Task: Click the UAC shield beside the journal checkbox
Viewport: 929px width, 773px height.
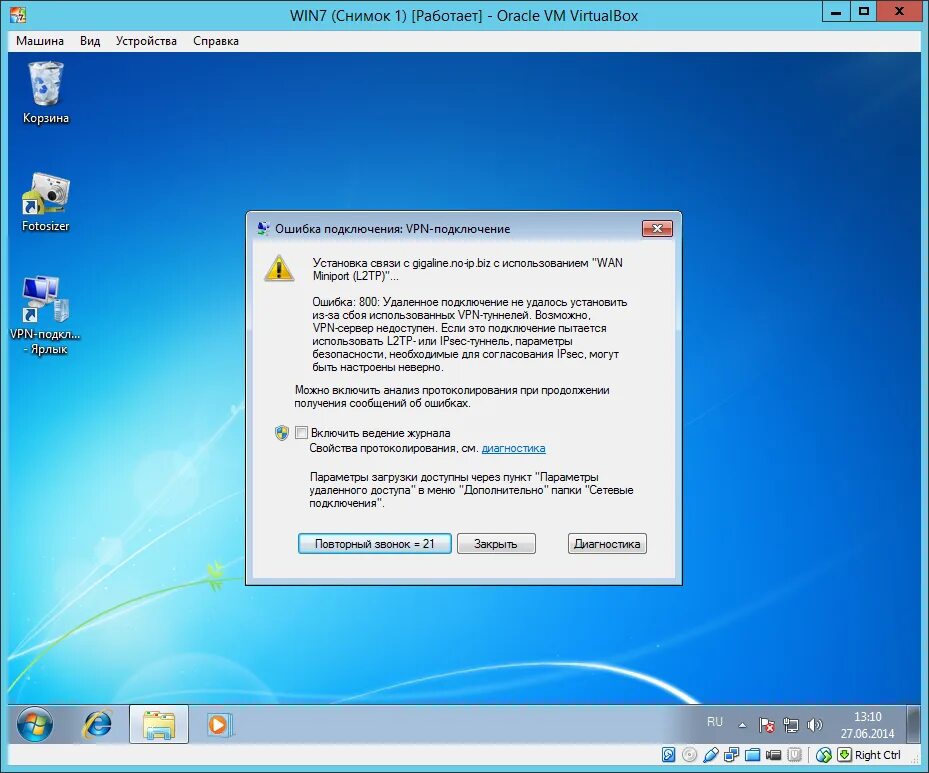Action: [282, 433]
